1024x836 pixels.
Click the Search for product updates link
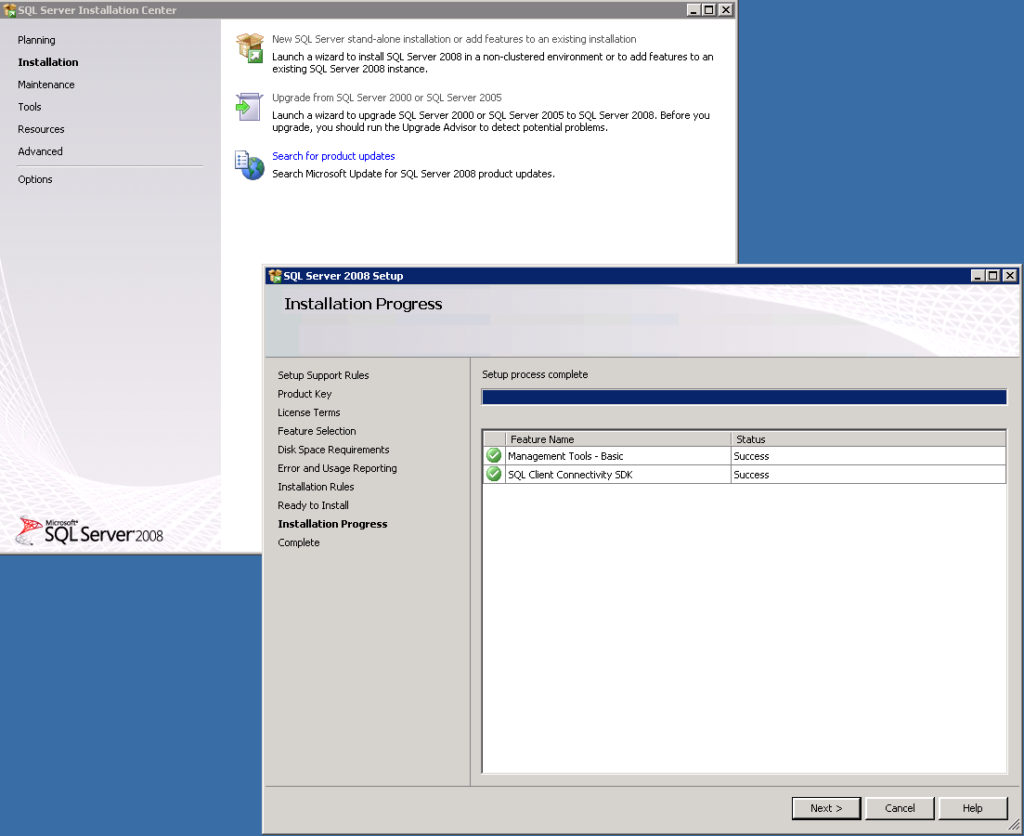pyautogui.click(x=333, y=156)
